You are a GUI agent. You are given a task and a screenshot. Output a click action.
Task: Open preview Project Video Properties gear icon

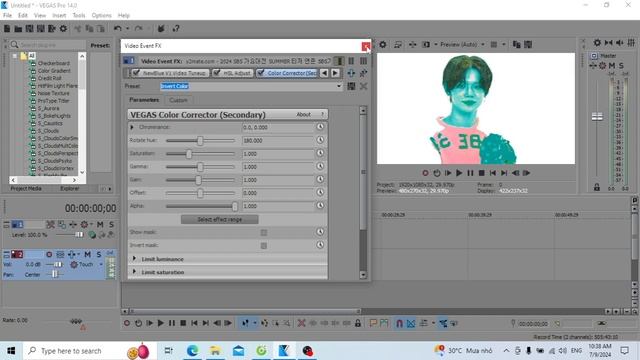pyautogui.click(x=382, y=44)
